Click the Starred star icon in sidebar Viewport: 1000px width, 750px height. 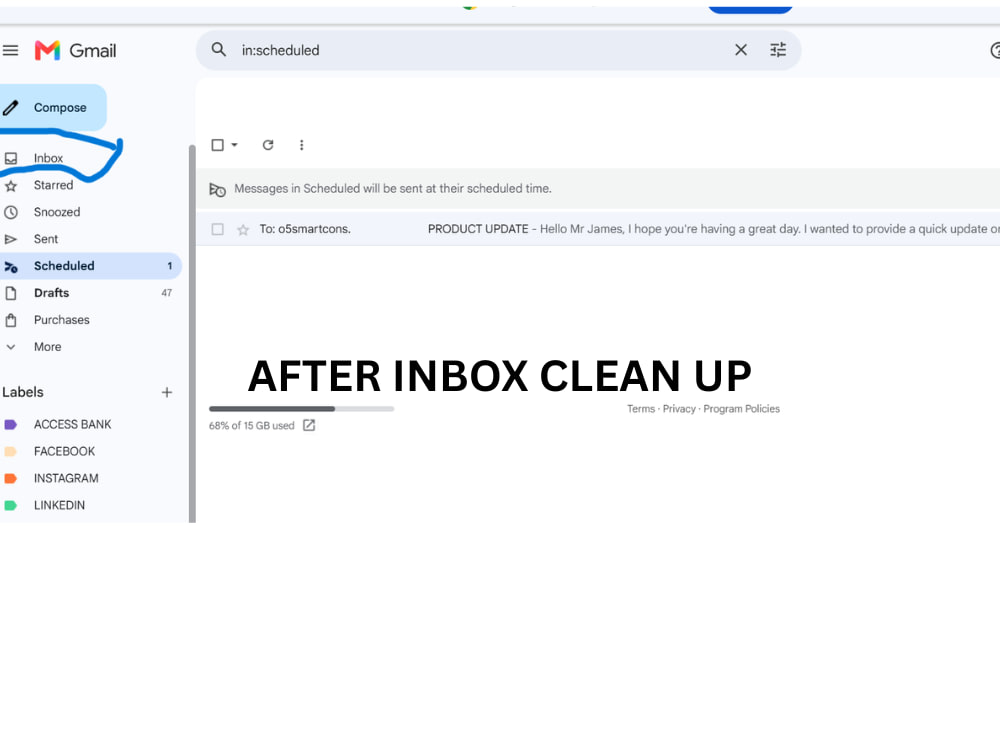(x=11, y=186)
